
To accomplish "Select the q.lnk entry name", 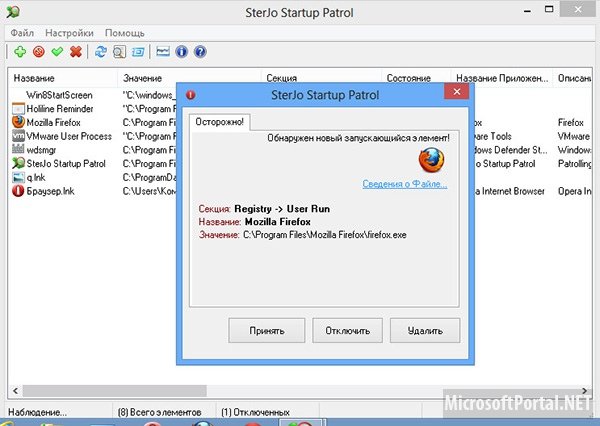I will pos(36,177).
